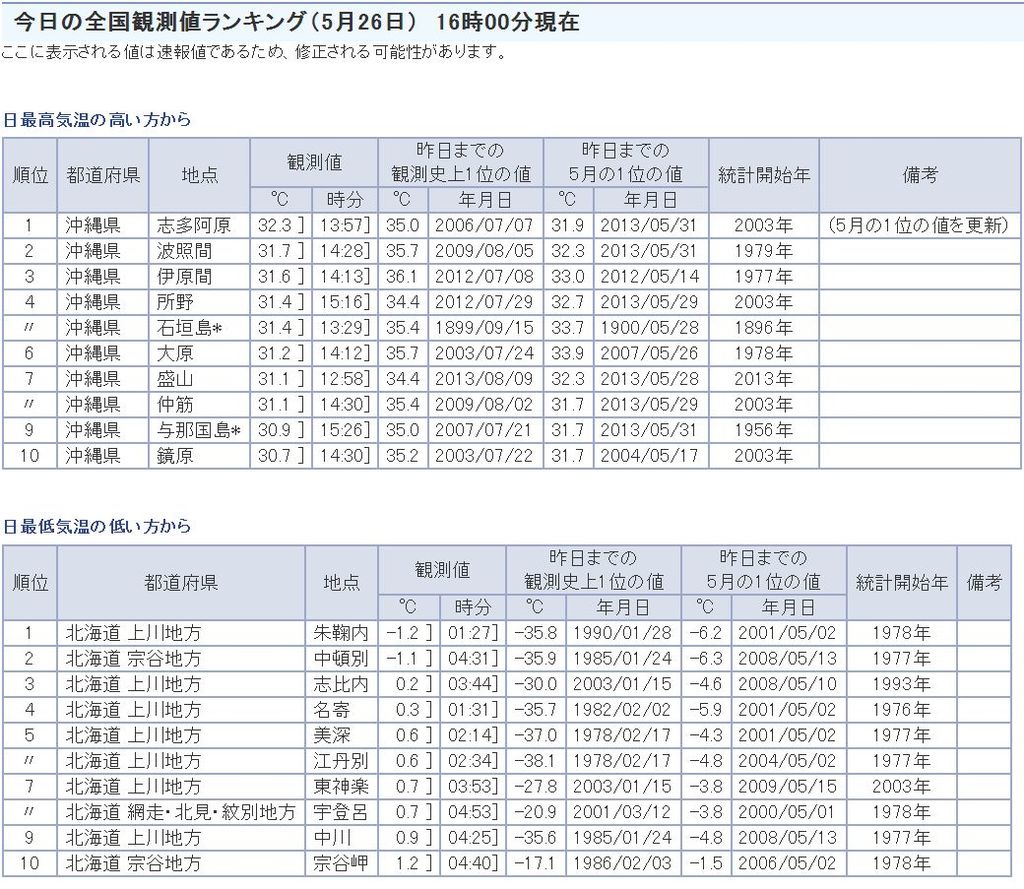This screenshot has width=1024, height=889.
Task: Select the 伊原間 station name
Action: (185, 276)
